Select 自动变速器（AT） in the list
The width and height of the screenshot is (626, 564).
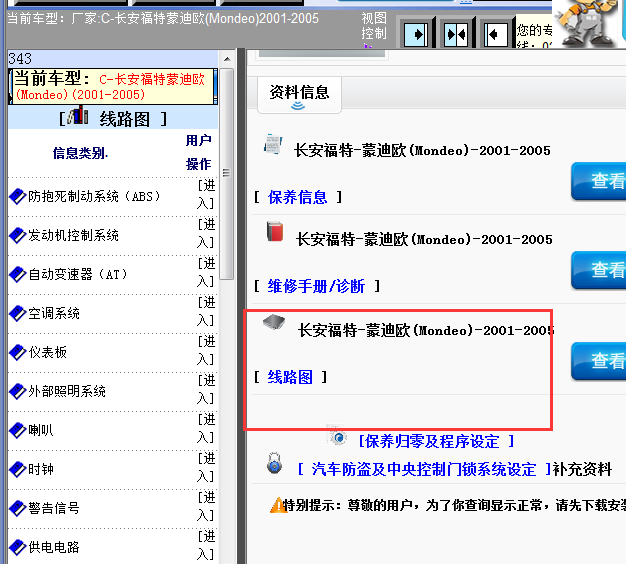[x=78, y=274]
